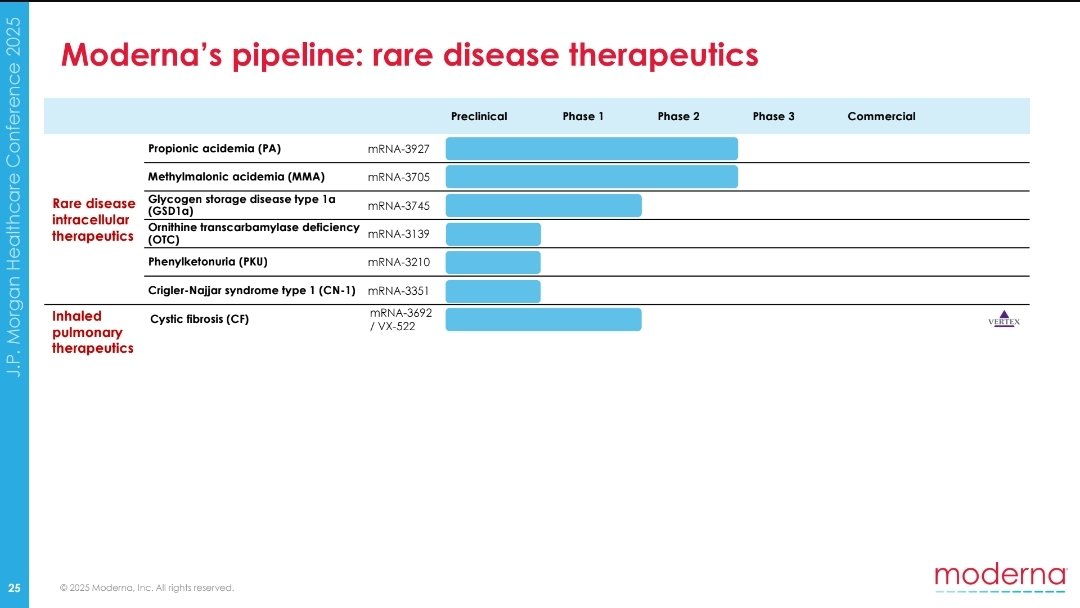
Task: Select the mRNA-3745 label
Action: 398,206
